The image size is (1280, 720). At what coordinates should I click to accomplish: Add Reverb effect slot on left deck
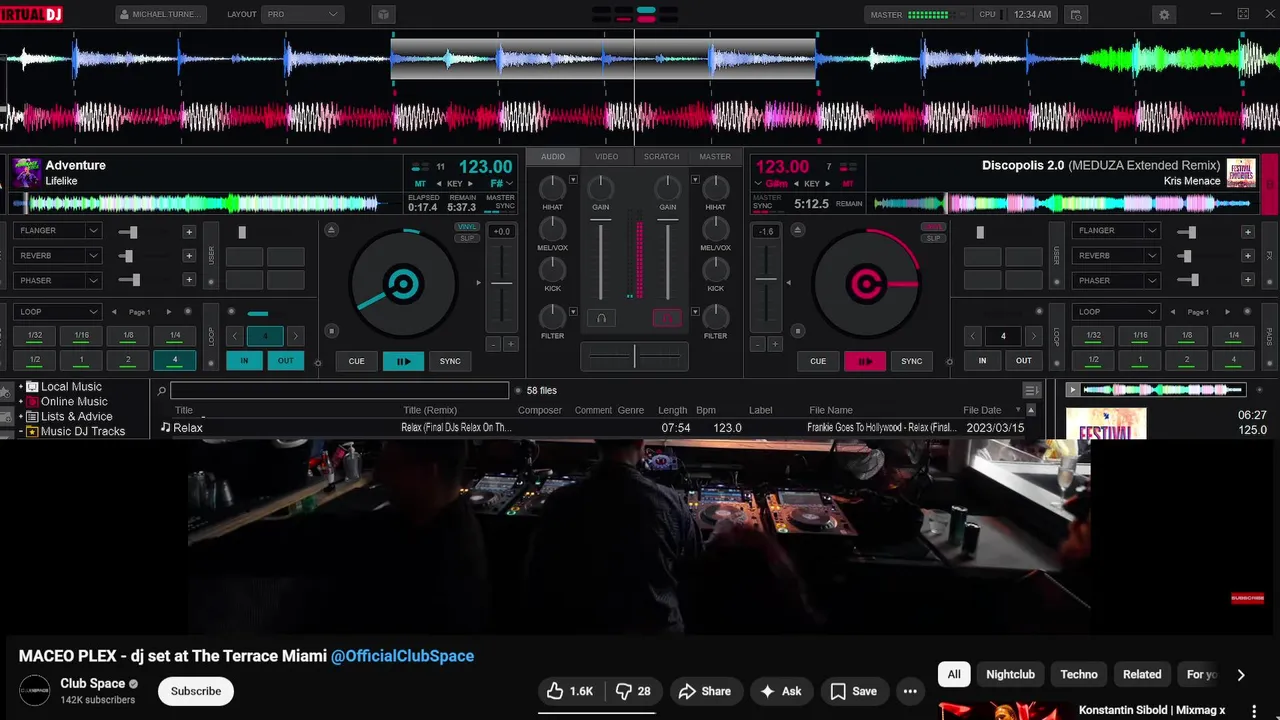pyautogui.click(x=188, y=255)
